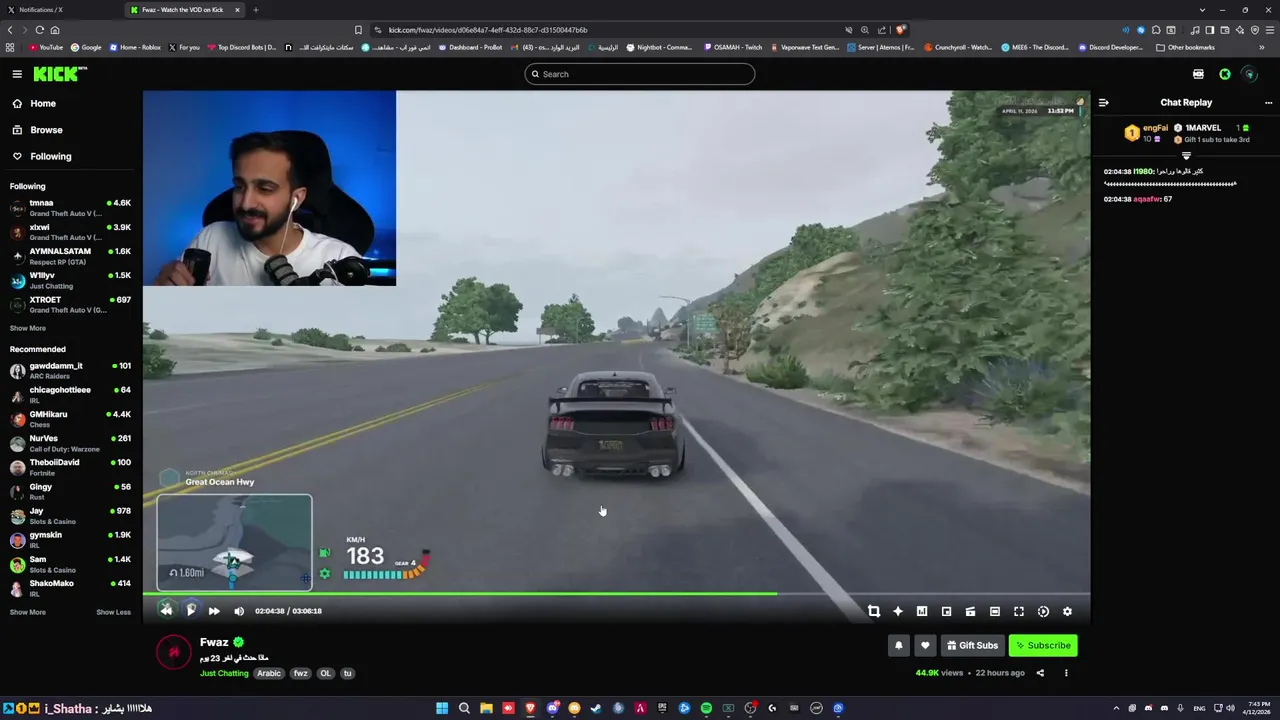This screenshot has height=720, width=1280.
Task: Open GMHikaru recommended channel
Action: [70, 419]
